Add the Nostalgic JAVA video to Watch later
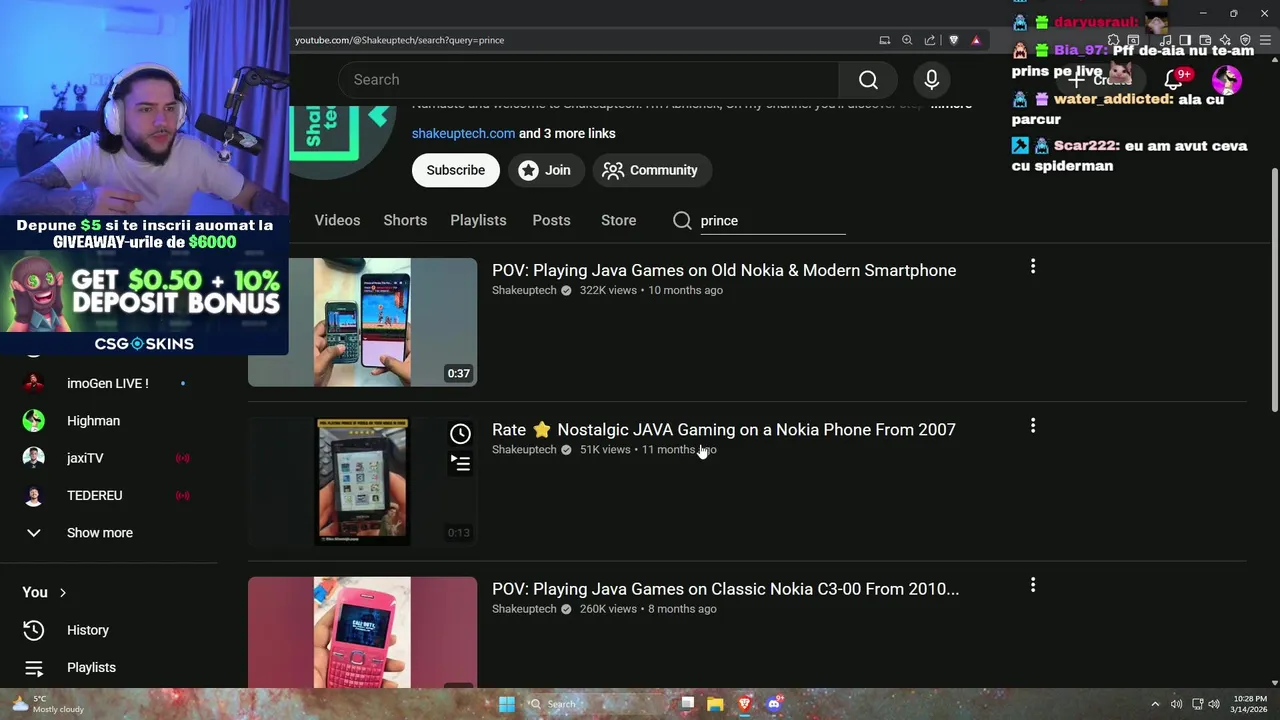Viewport: 1280px width, 720px height. pyautogui.click(x=460, y=434)
